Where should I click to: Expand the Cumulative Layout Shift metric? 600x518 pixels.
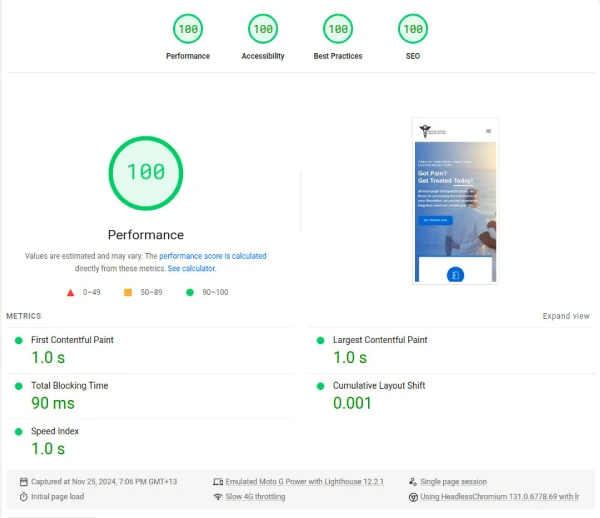coord(379,386)
